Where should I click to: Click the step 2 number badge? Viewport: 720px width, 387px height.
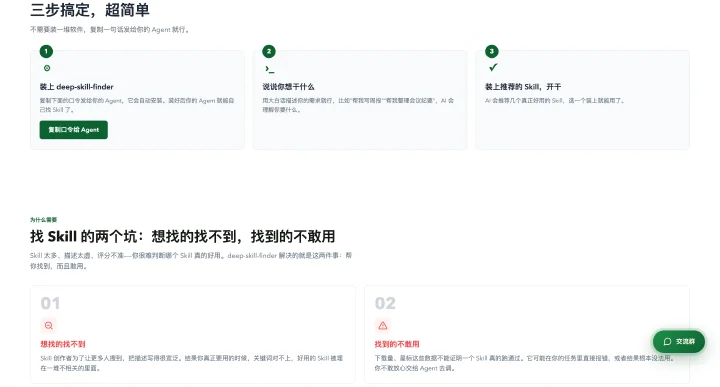pyautogui.click(x=269, y=51)
